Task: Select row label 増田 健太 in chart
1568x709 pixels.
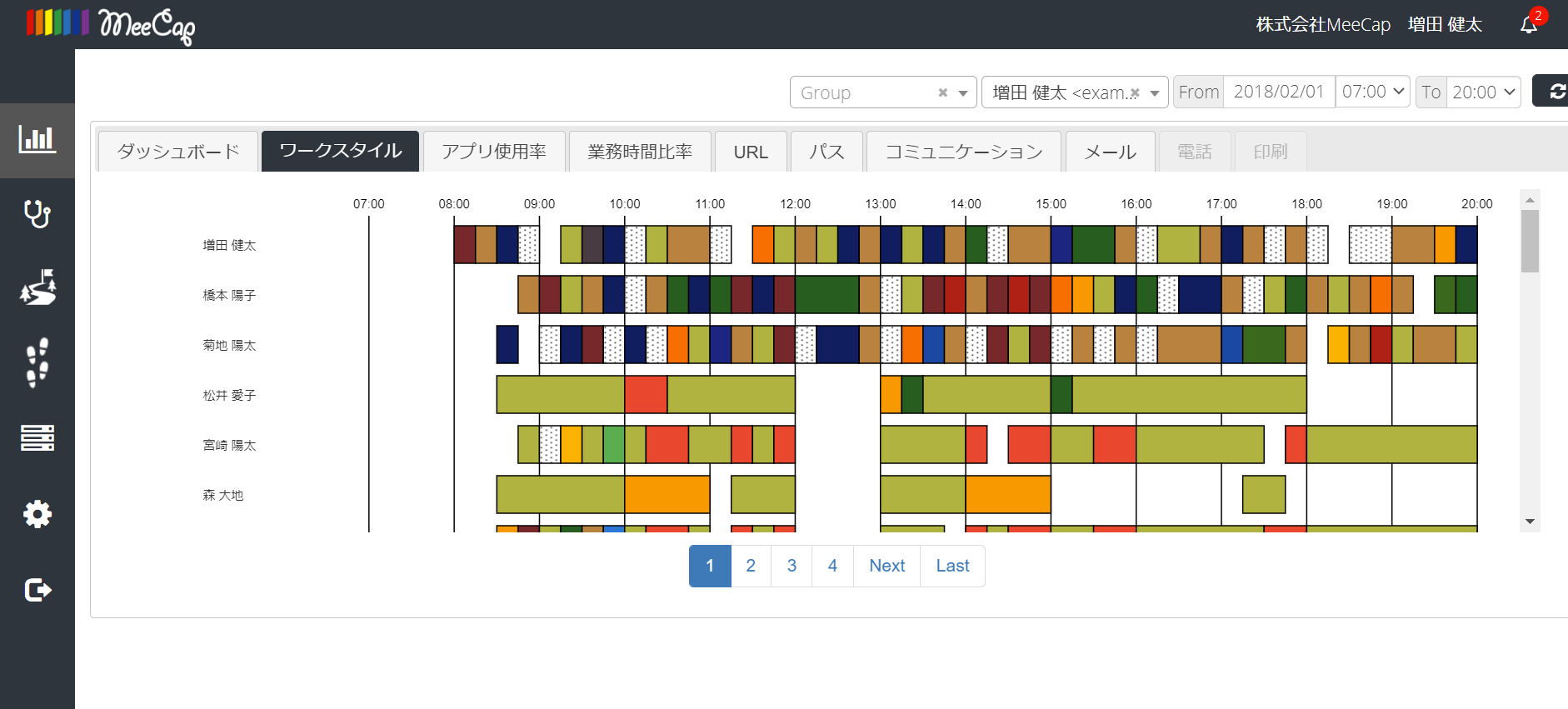Action: tap(229, 245)
